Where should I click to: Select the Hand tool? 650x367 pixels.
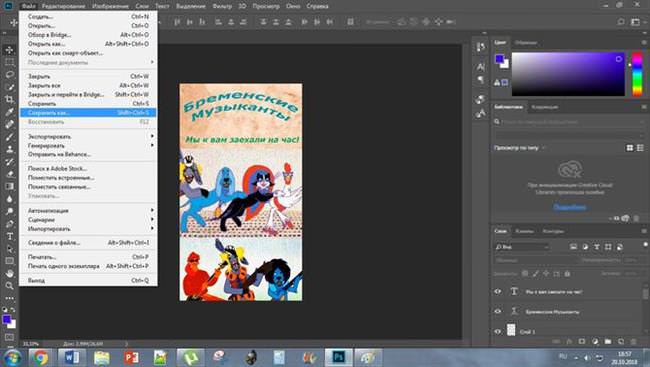[x=9, y=274]
